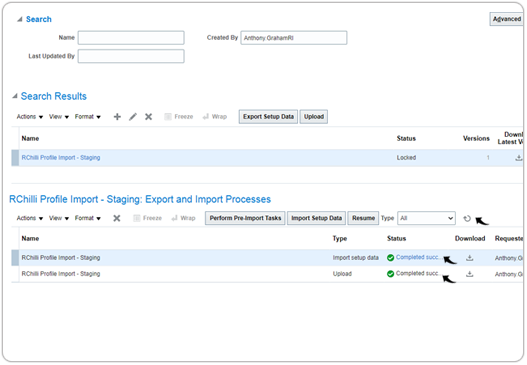Click Delete X icon in Search Results toolbar
The height and width of the screenshot is (365, 527).
pos(148,117)
